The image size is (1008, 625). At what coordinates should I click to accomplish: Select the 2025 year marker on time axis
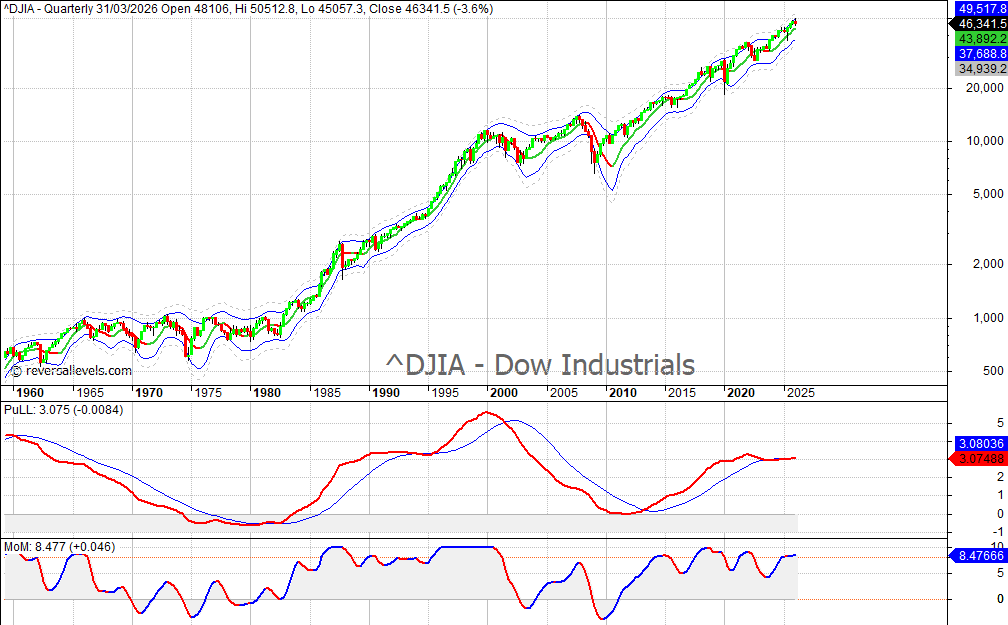800,393
